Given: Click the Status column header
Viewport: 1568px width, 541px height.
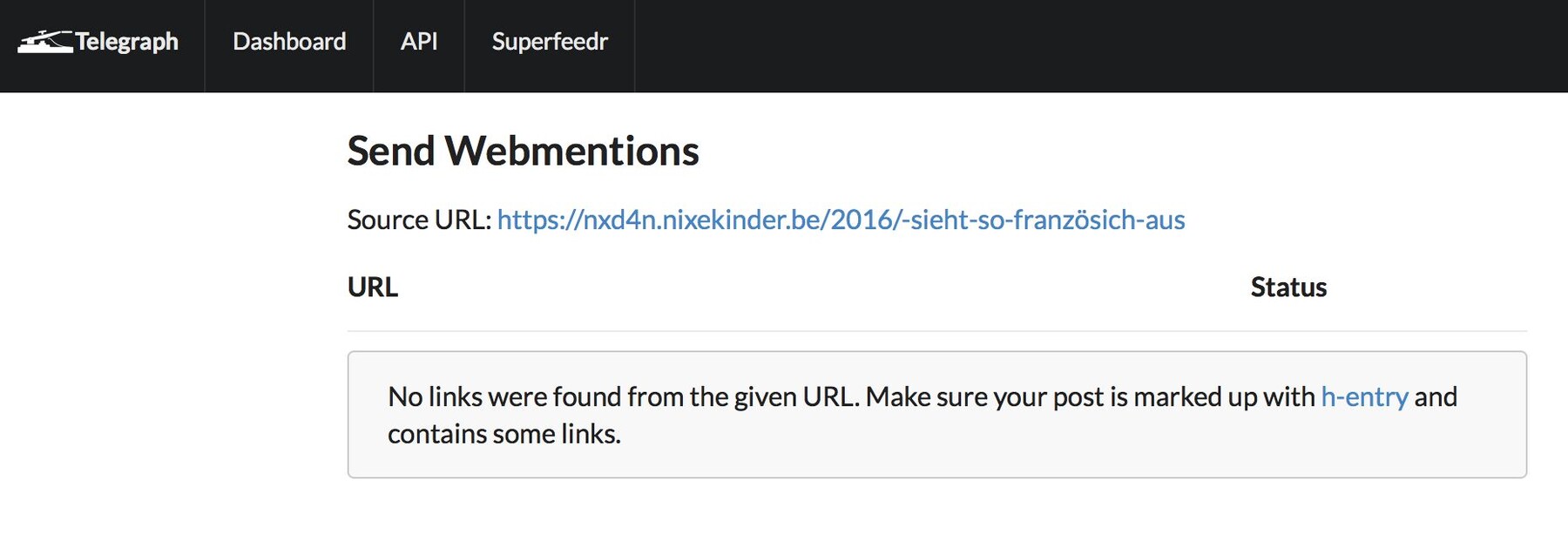Looking at the screenshot, I should pyautogui.click(x=1288, y=287).
